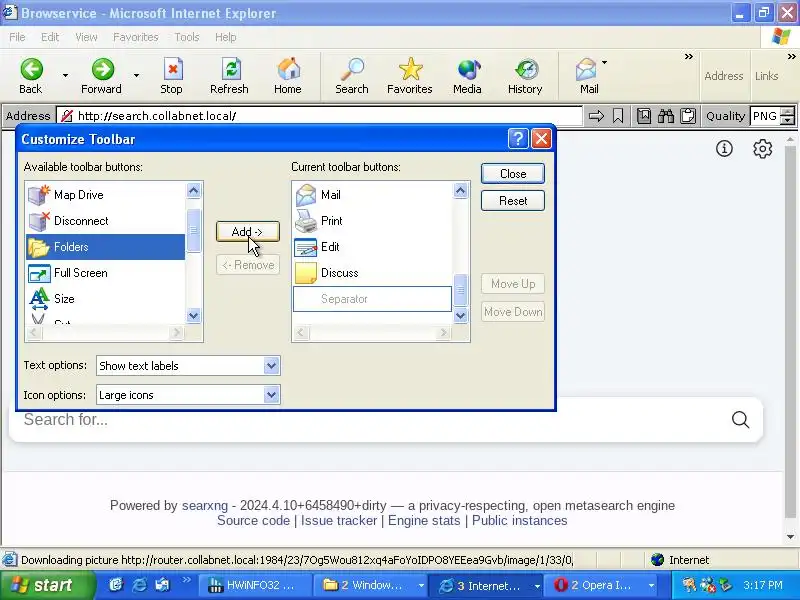Expand the toolbar overflow chevron beside Mail
Viewport: 800px width, 600px height.
(x=688, y=57)
